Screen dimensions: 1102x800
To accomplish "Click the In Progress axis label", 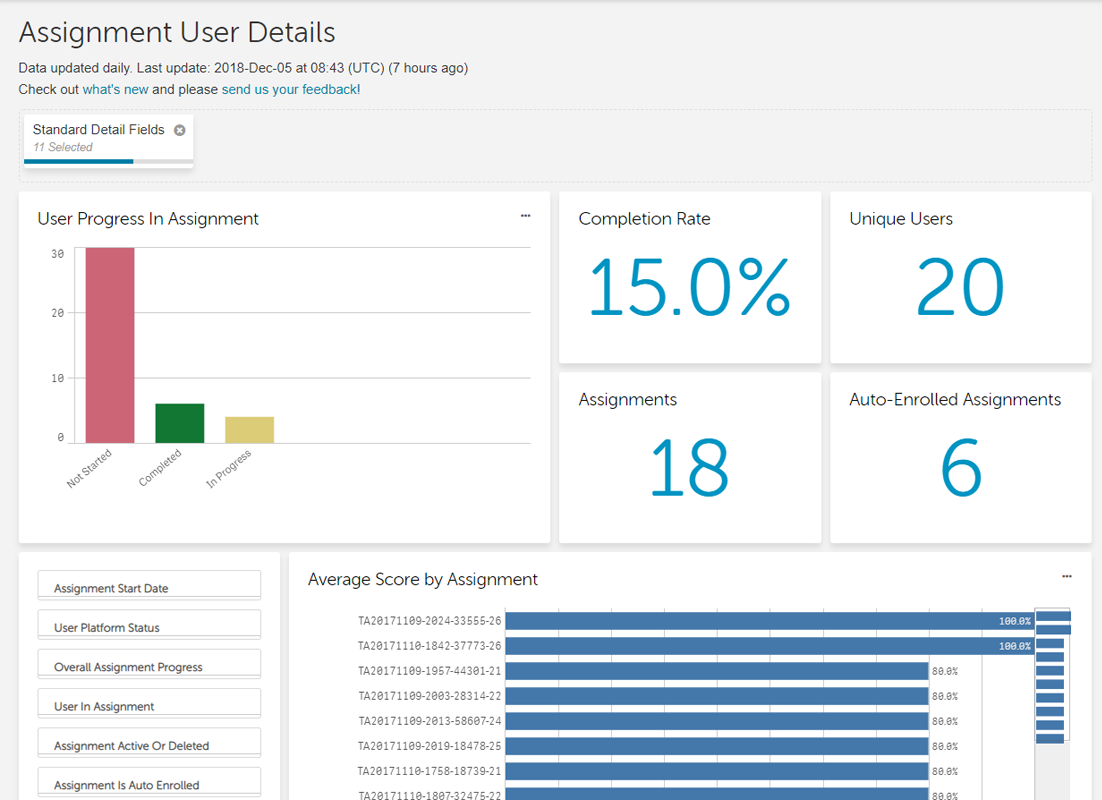I will (x=228, y=469).
